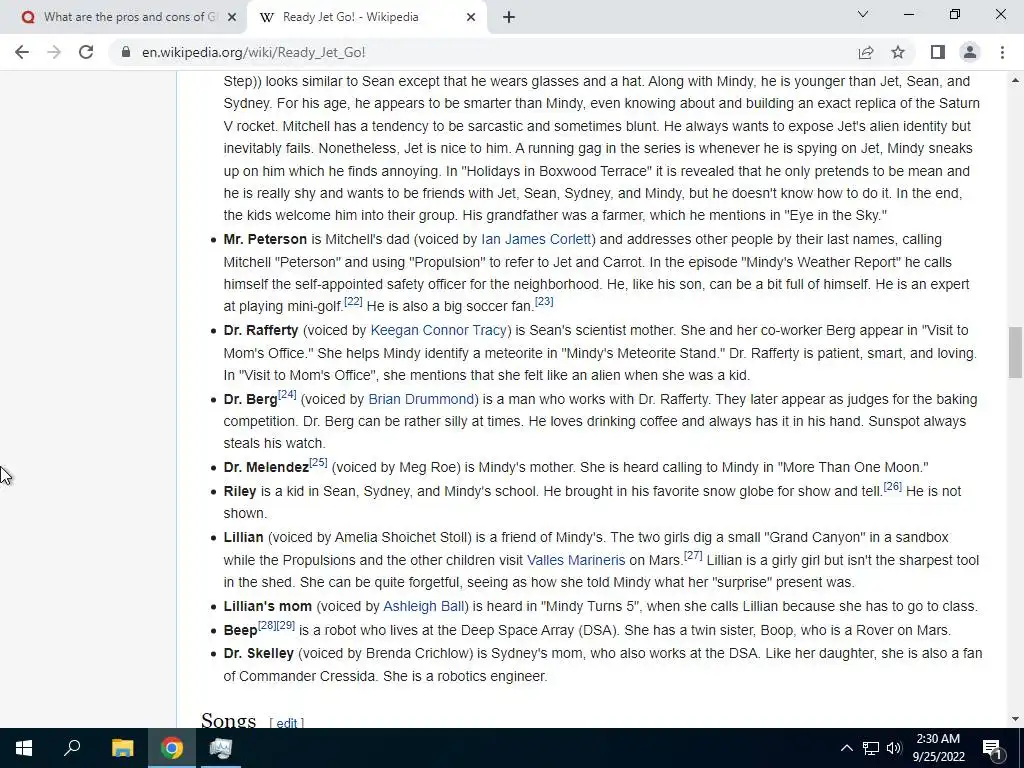Open the taskbar app next to Chrome
The height and width of the screenshot is (768, 1024).
point(221,748)
